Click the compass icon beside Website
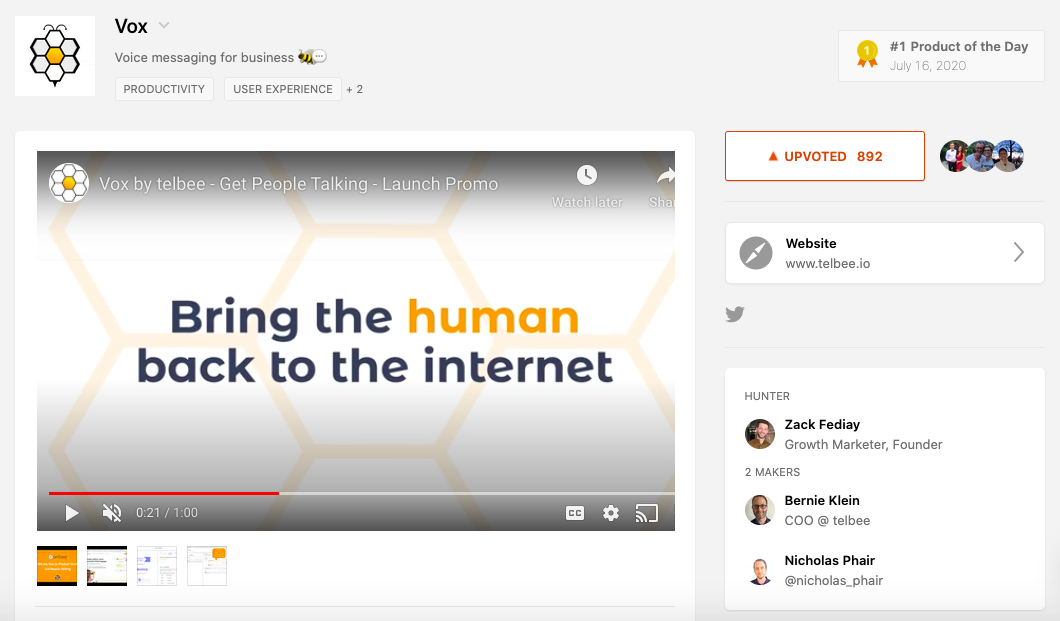This screenshot has width=1060, height=621. [x=756, y=253]
